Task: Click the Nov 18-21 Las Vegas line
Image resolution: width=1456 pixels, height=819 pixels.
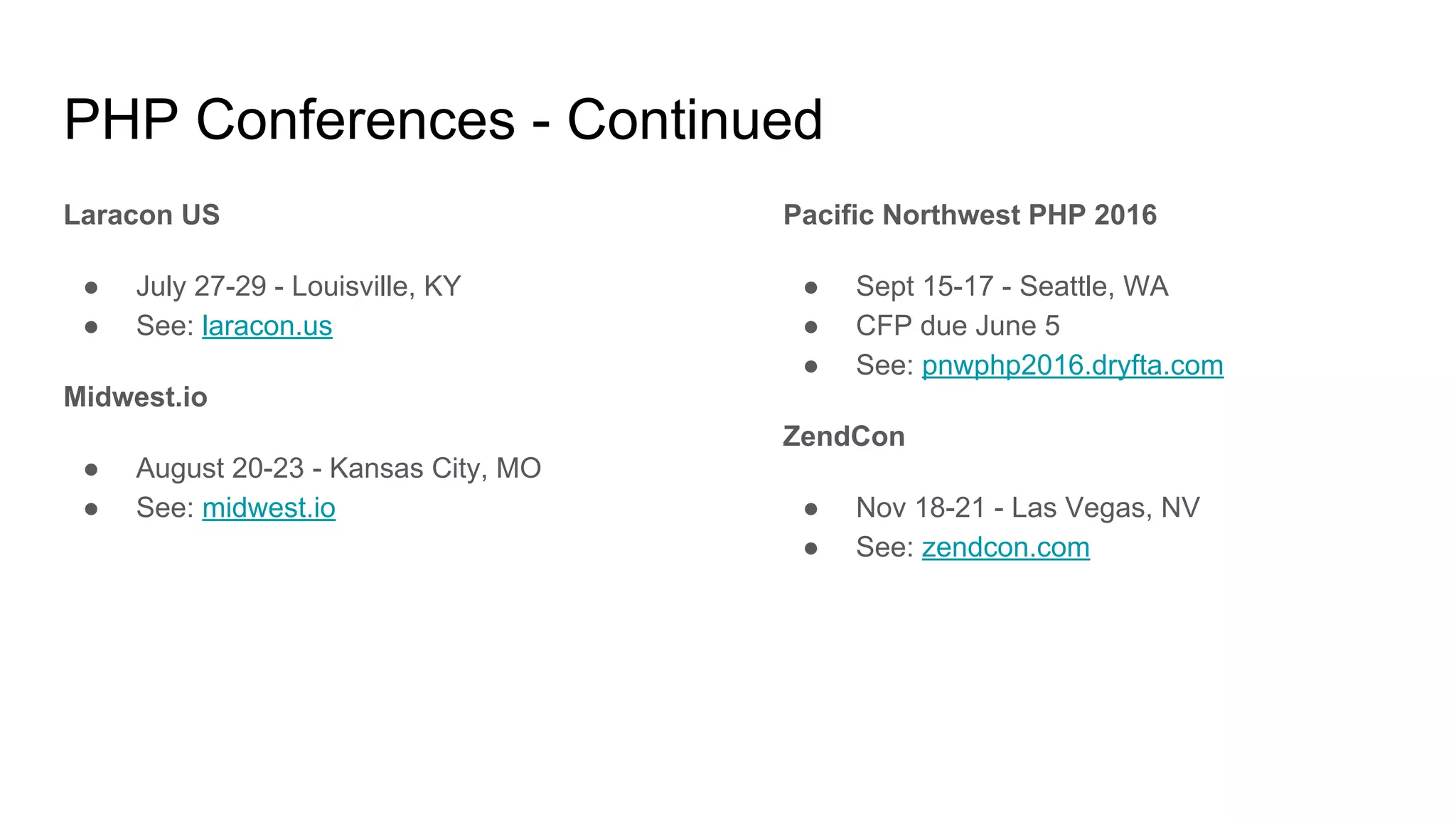Action: point(1028,508)
